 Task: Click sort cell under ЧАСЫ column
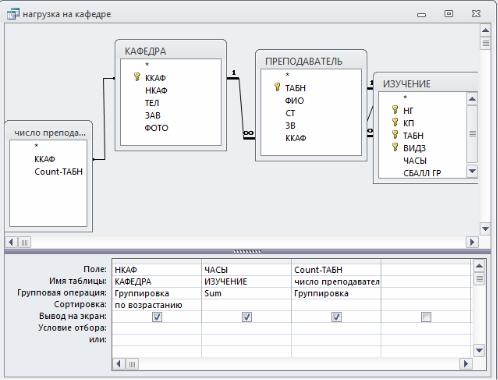[247, 305]
